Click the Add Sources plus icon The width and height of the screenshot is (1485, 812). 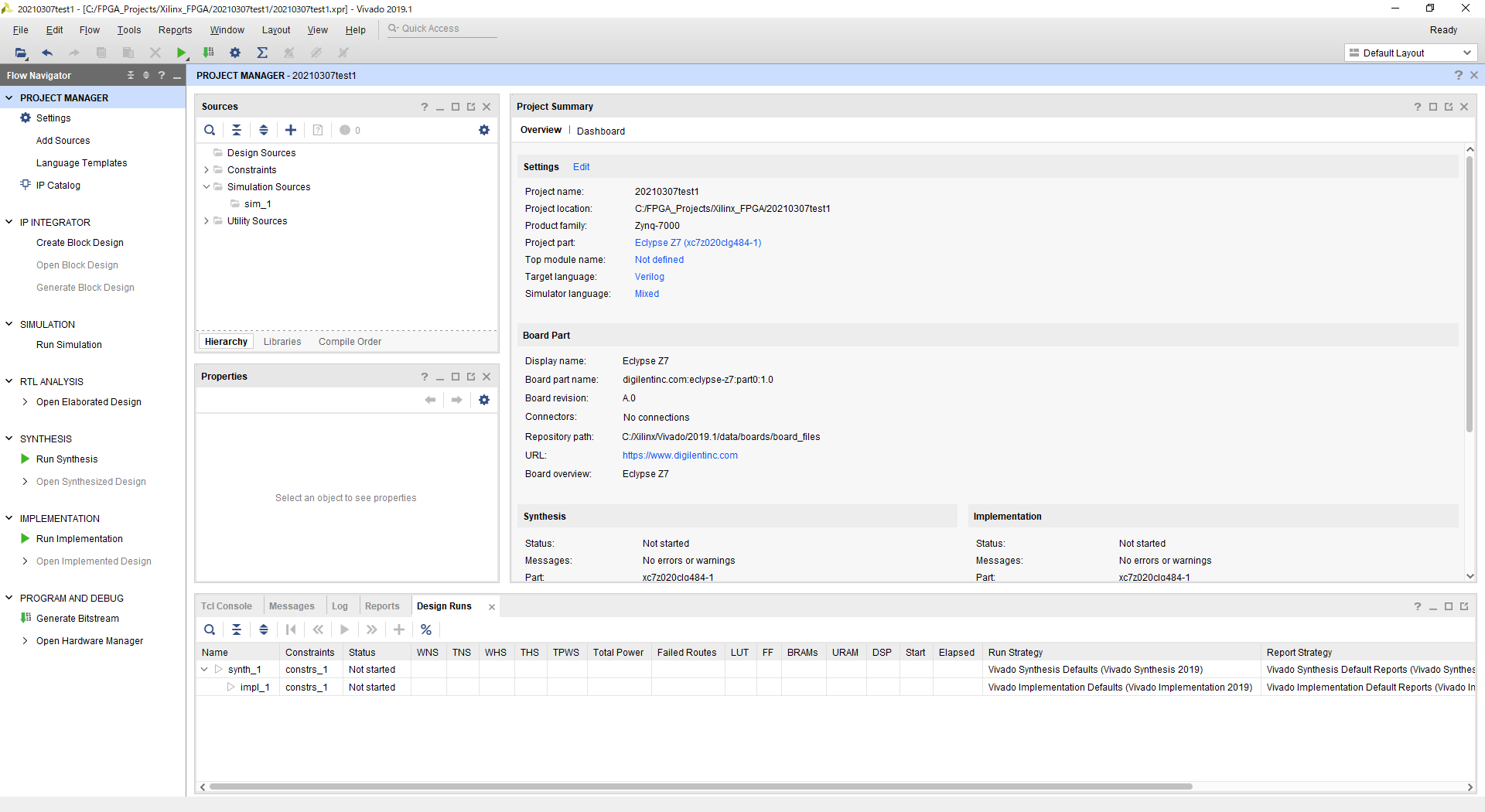(291, 130)
